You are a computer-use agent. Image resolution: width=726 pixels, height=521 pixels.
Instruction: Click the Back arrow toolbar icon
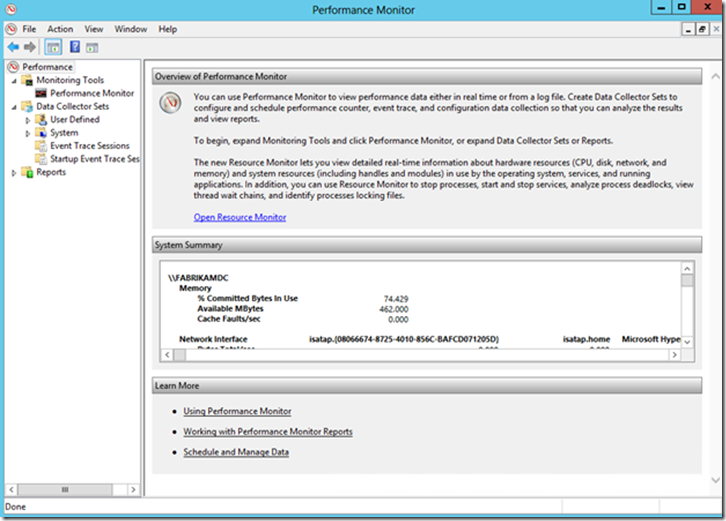coord(13,47)
